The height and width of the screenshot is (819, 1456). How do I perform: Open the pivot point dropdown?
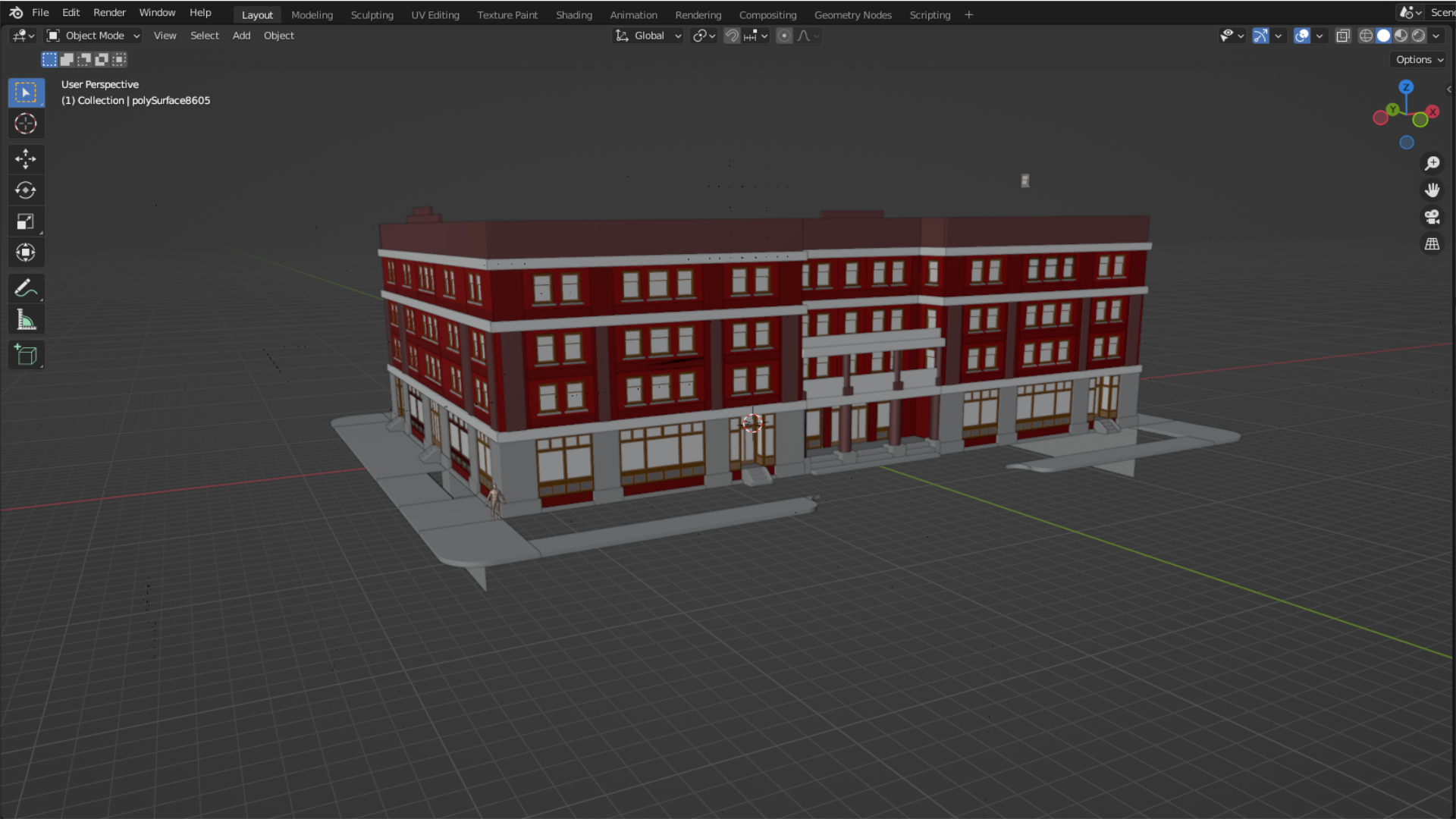coord(704,36)
